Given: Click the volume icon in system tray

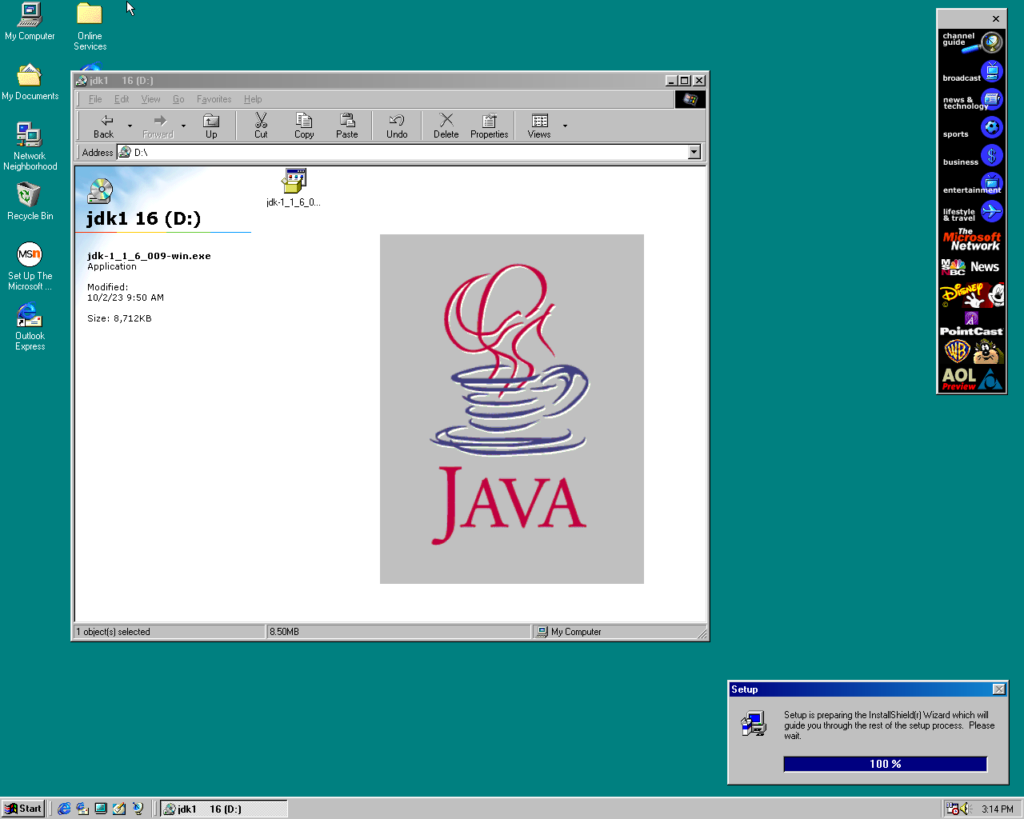Looking at the screenshot, I should coord(967,809).
